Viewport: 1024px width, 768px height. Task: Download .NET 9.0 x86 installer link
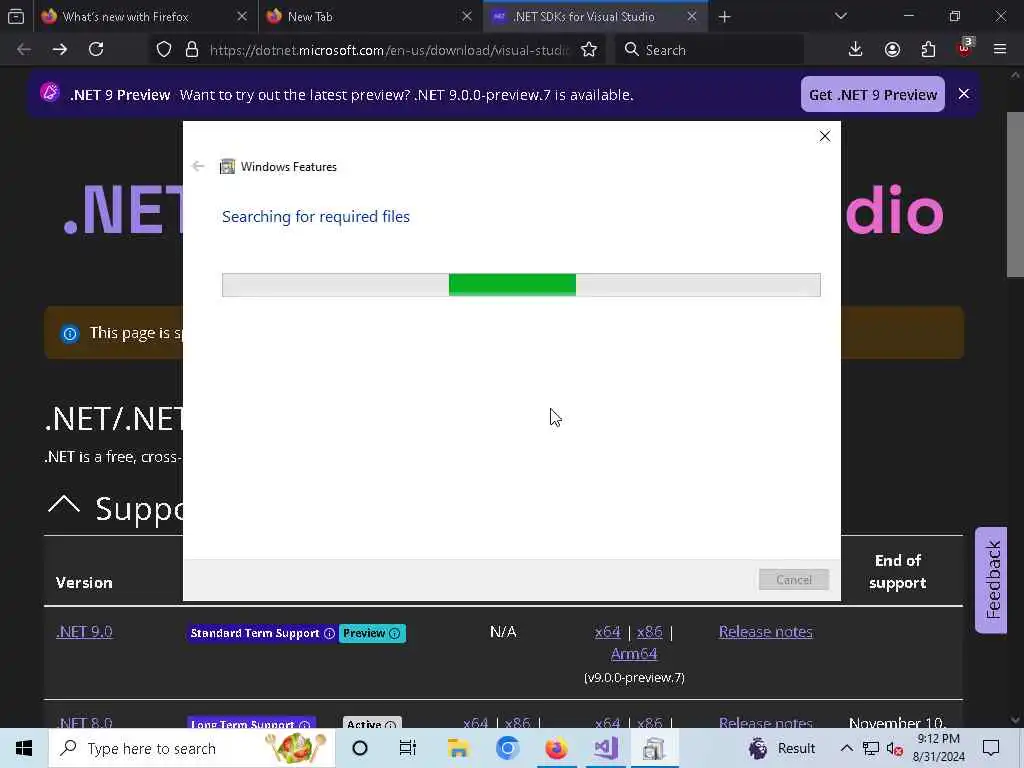point(649,632)
